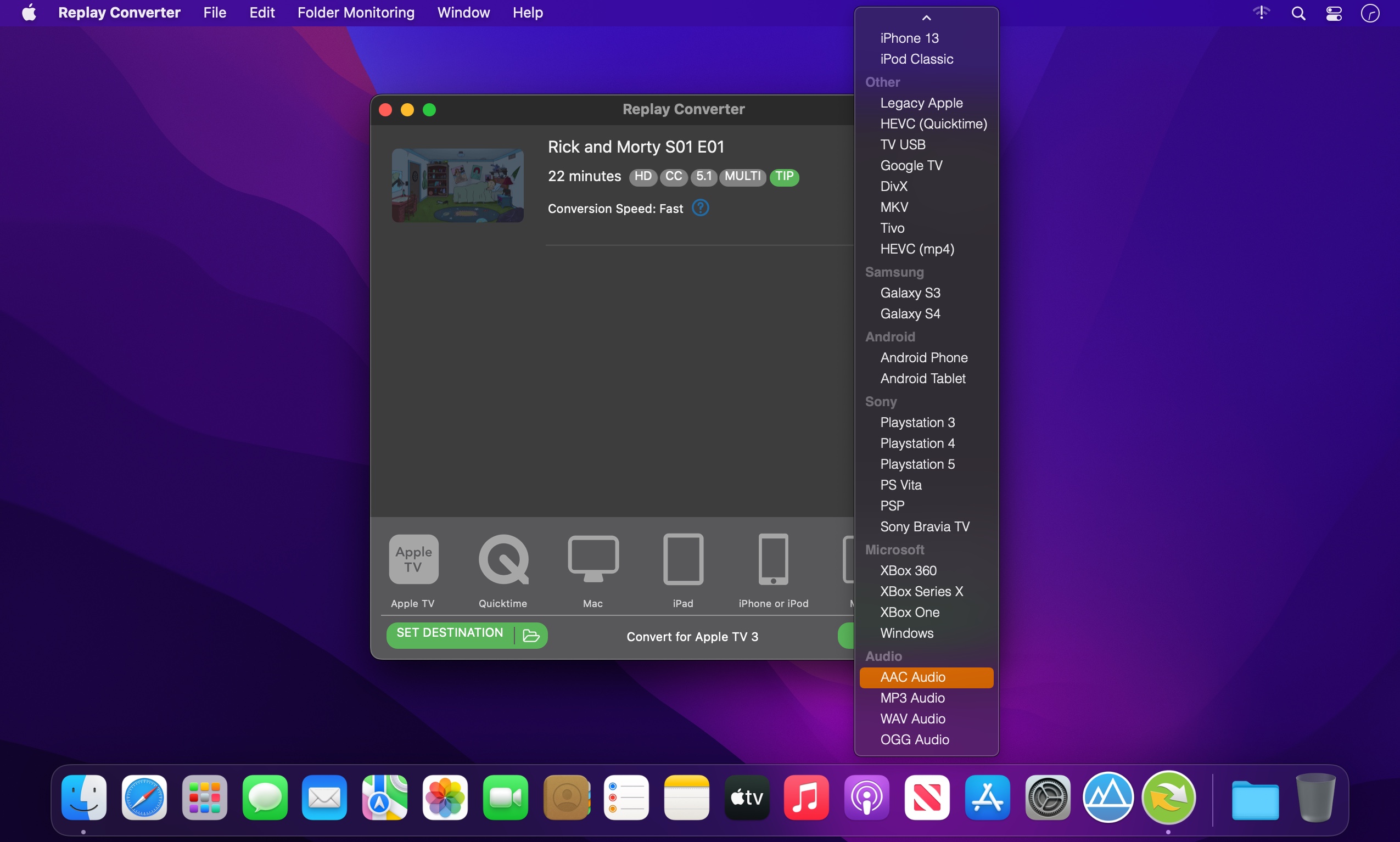The height and width of the screenshot is (842, 1400).
Task: Open the conversion speed help icon
Action: pyautogui.click(x=701, y=207)
